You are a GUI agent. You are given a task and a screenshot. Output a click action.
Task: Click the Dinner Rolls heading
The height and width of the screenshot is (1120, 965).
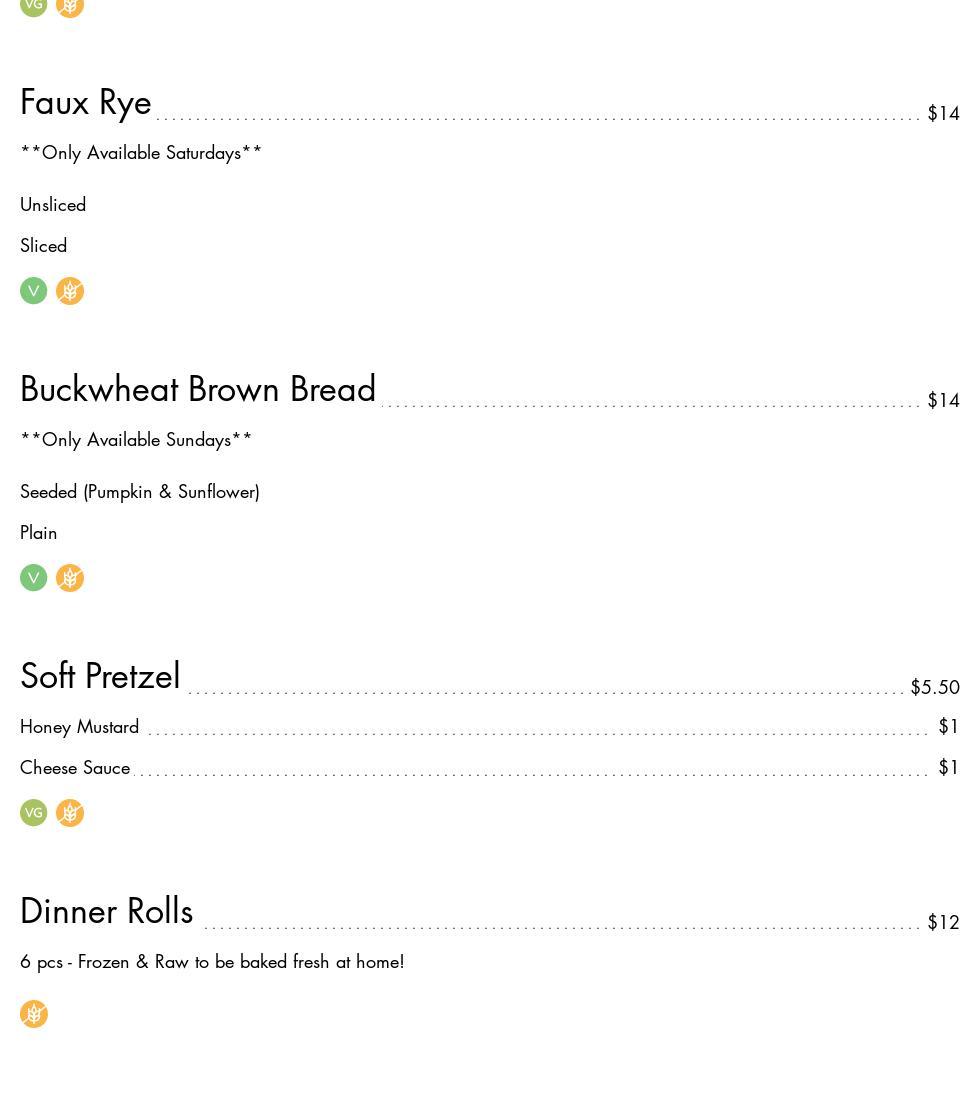click(x=107, y=912)
